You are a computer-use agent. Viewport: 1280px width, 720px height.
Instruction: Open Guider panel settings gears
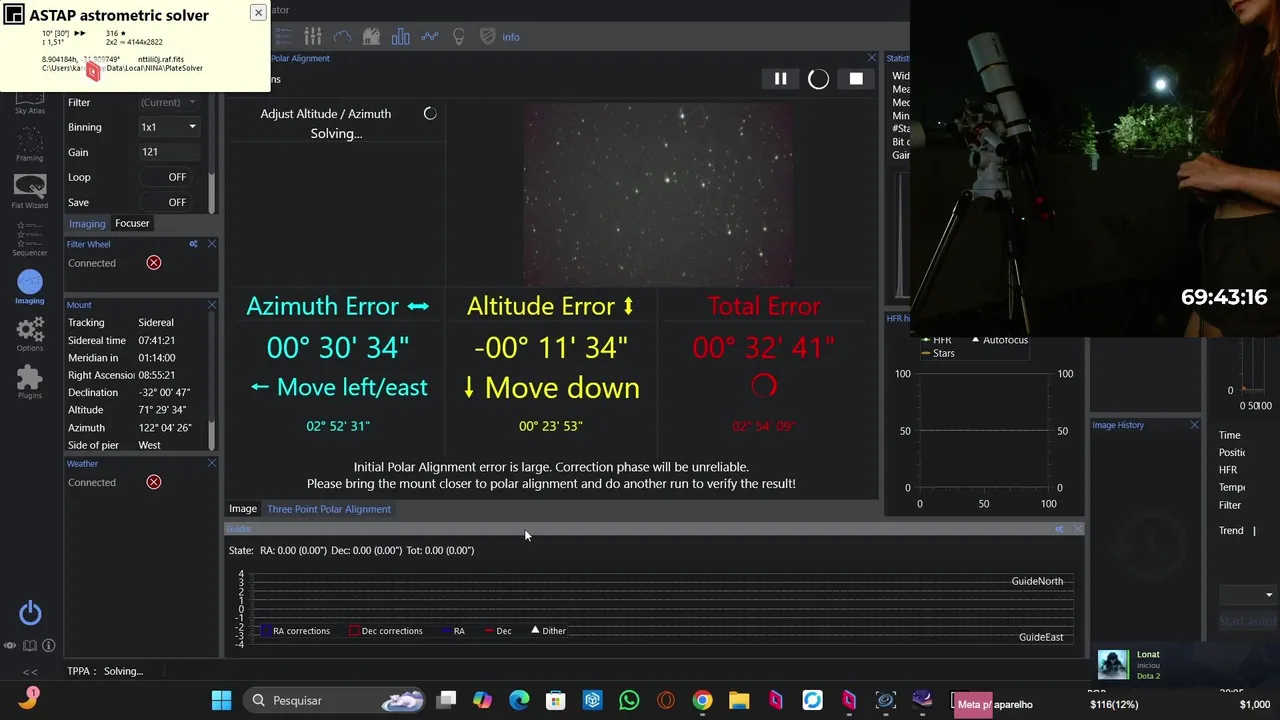click(x=1060, y=529)
